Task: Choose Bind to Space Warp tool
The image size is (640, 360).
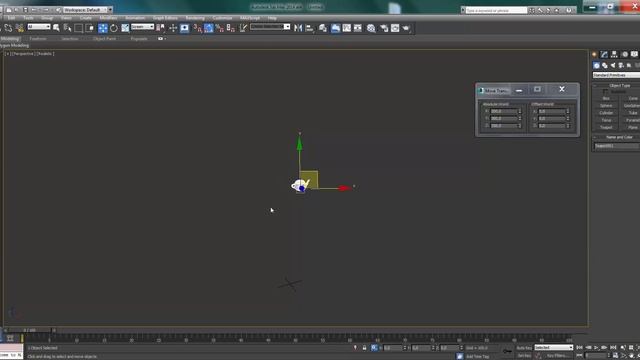Action: click(19, 28)
